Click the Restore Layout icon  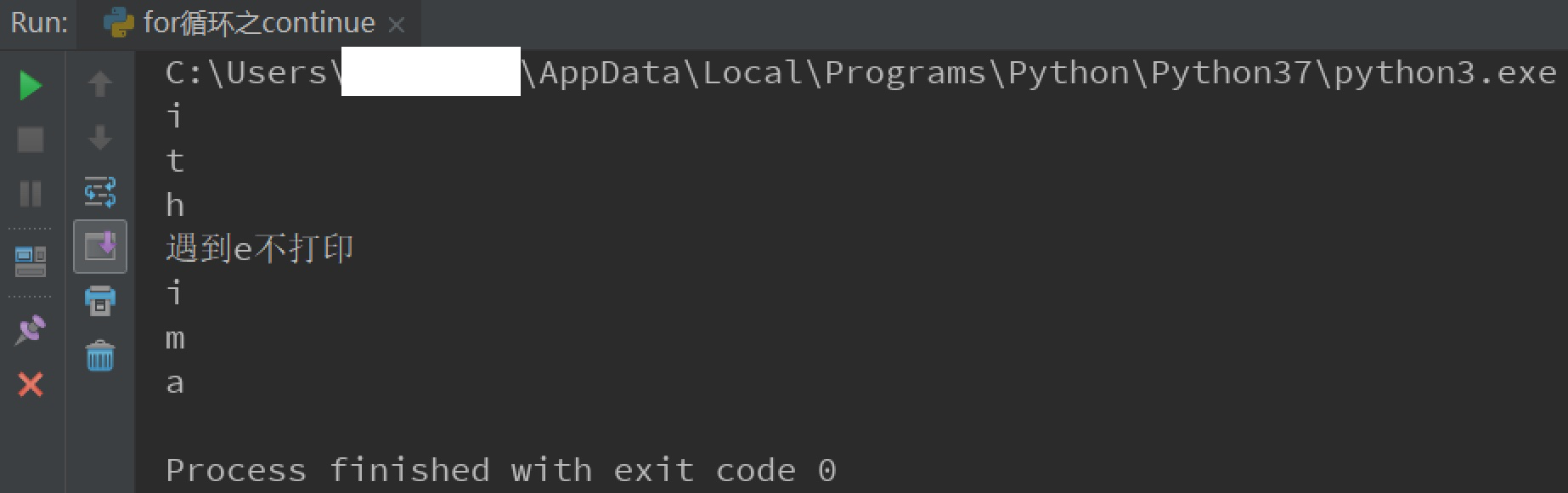(31, 261)
